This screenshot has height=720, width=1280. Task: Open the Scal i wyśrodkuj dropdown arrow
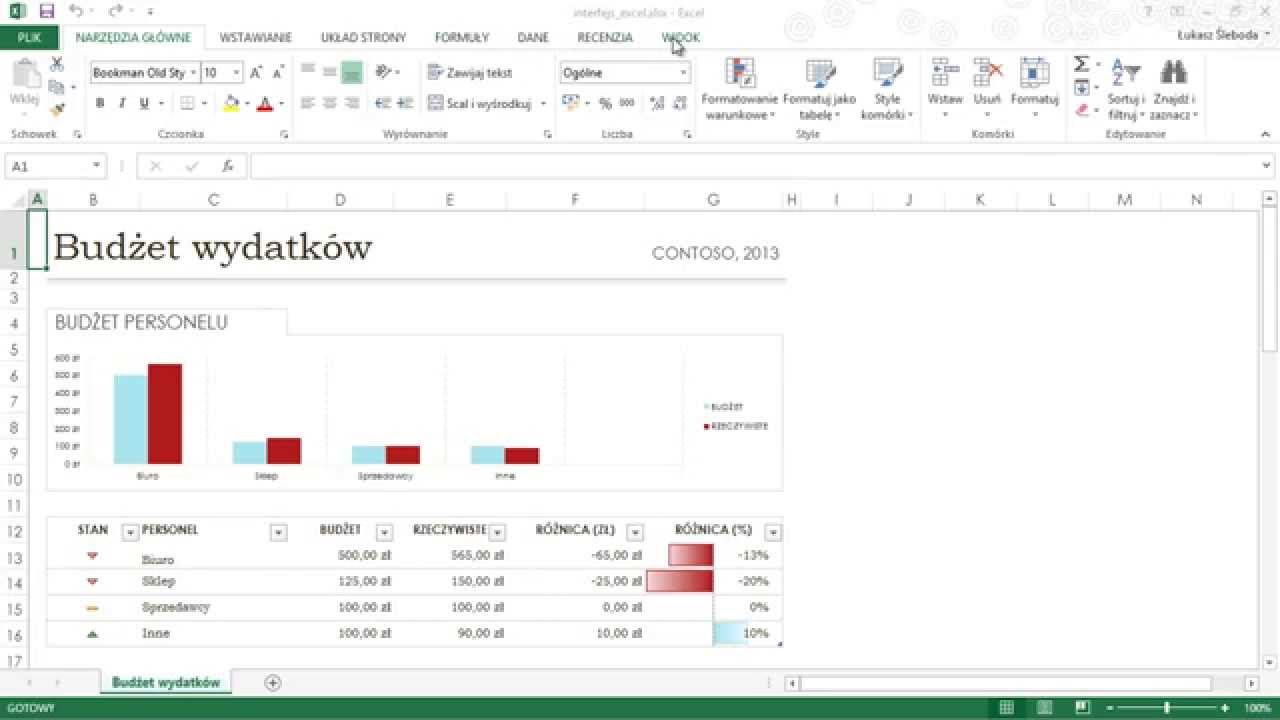pyautogui.click(x=544, y=103)
